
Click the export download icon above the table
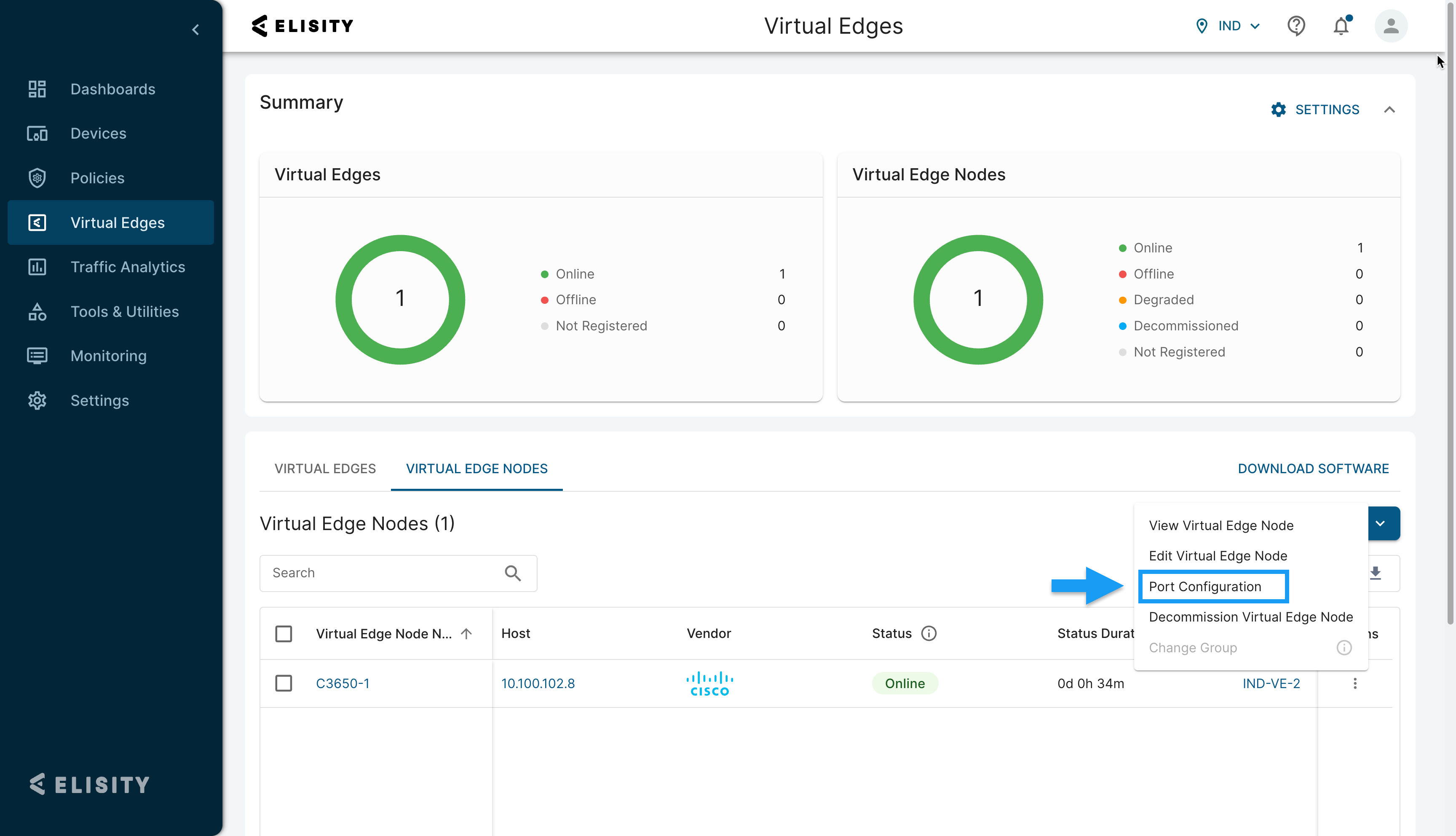click(1376, 573)
